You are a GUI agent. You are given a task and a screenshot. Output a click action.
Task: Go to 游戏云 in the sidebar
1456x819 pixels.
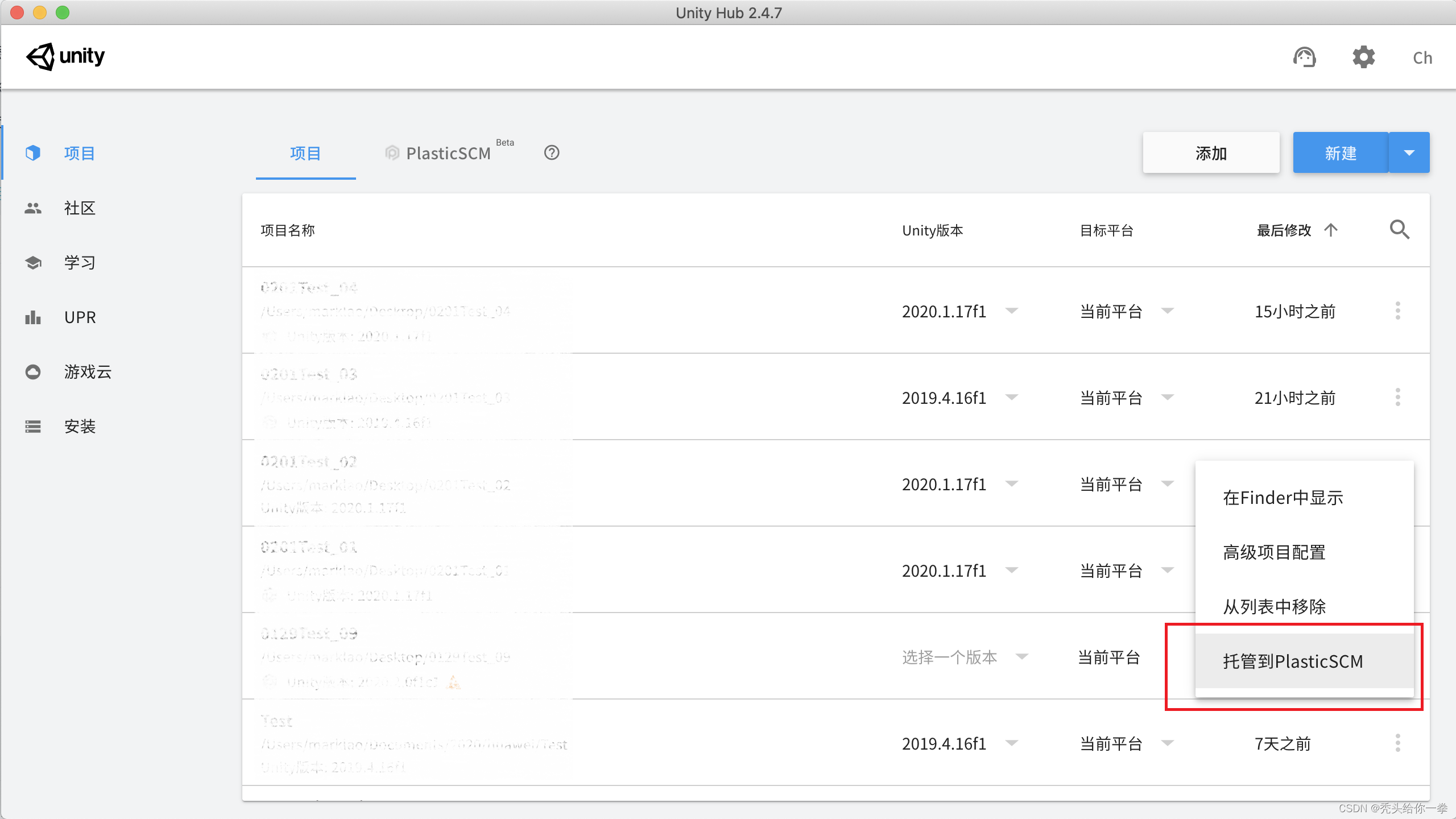pos(88,372)
